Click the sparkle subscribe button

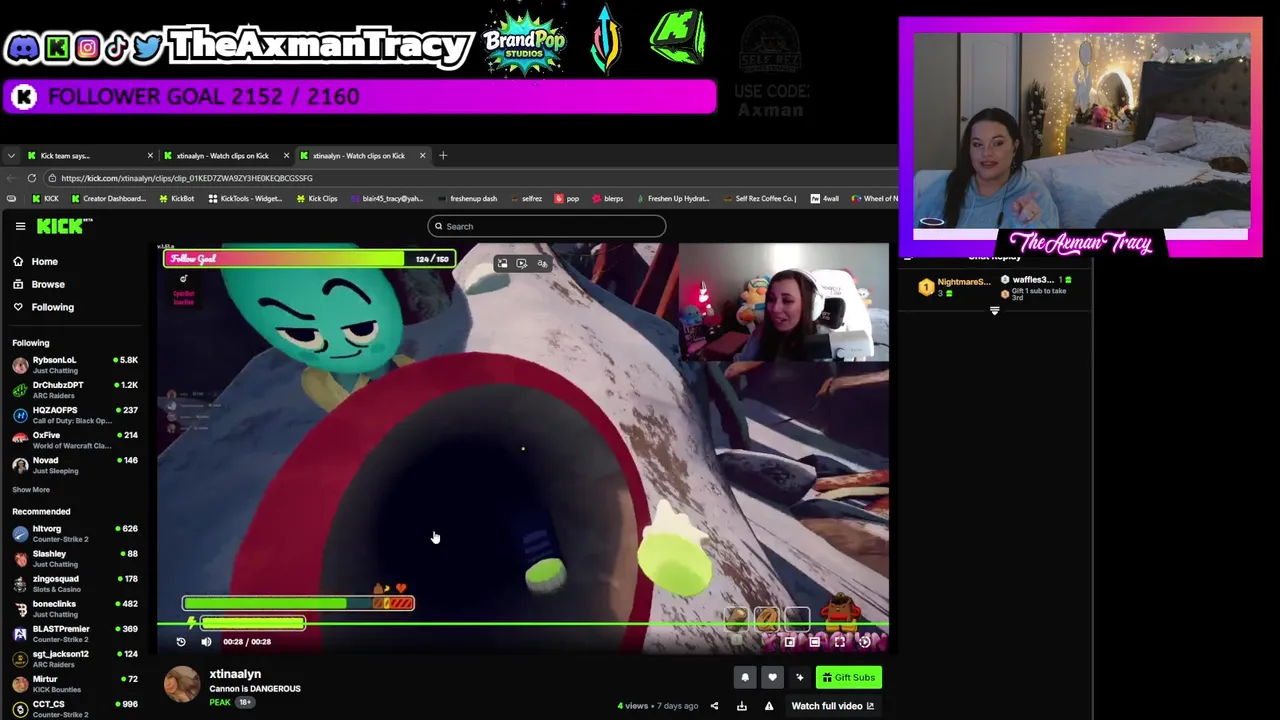pos(799,678)
